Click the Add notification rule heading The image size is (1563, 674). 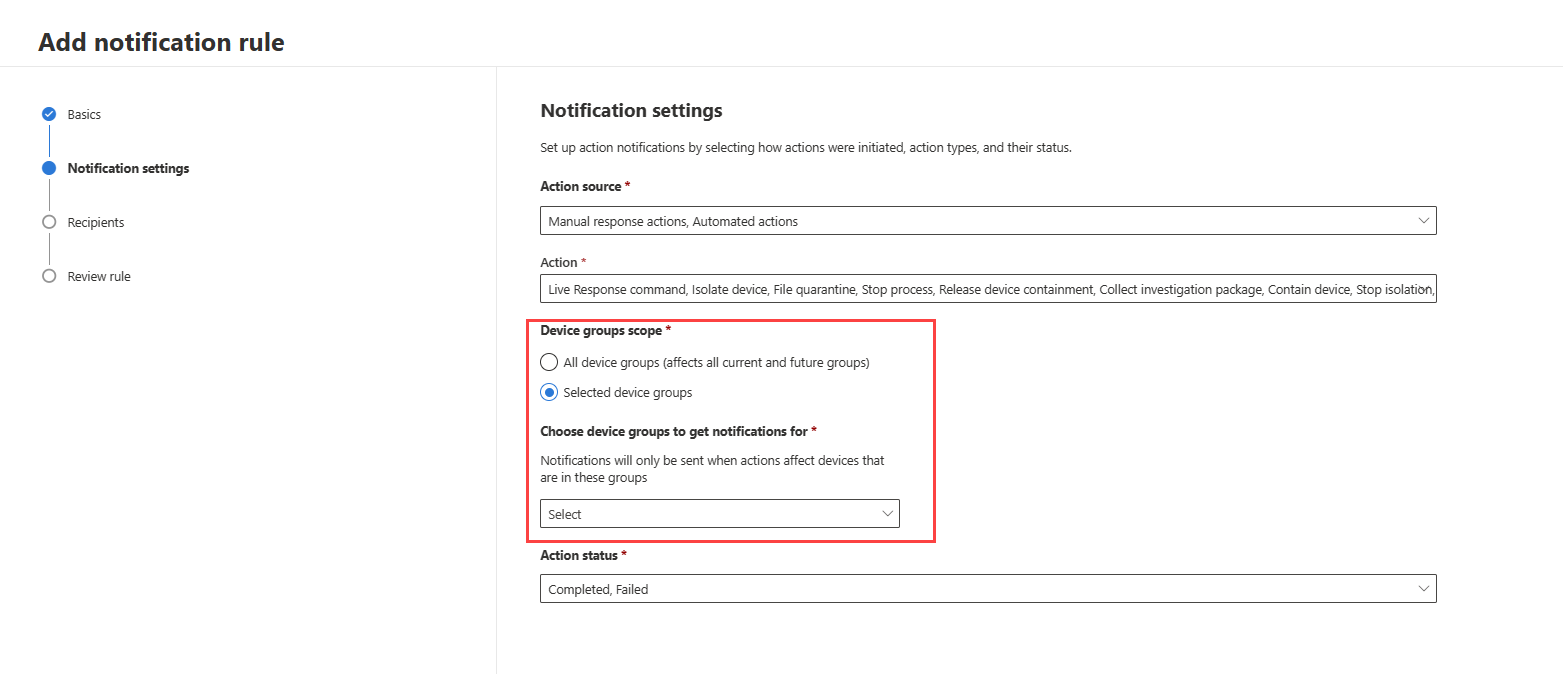(161, 42)
